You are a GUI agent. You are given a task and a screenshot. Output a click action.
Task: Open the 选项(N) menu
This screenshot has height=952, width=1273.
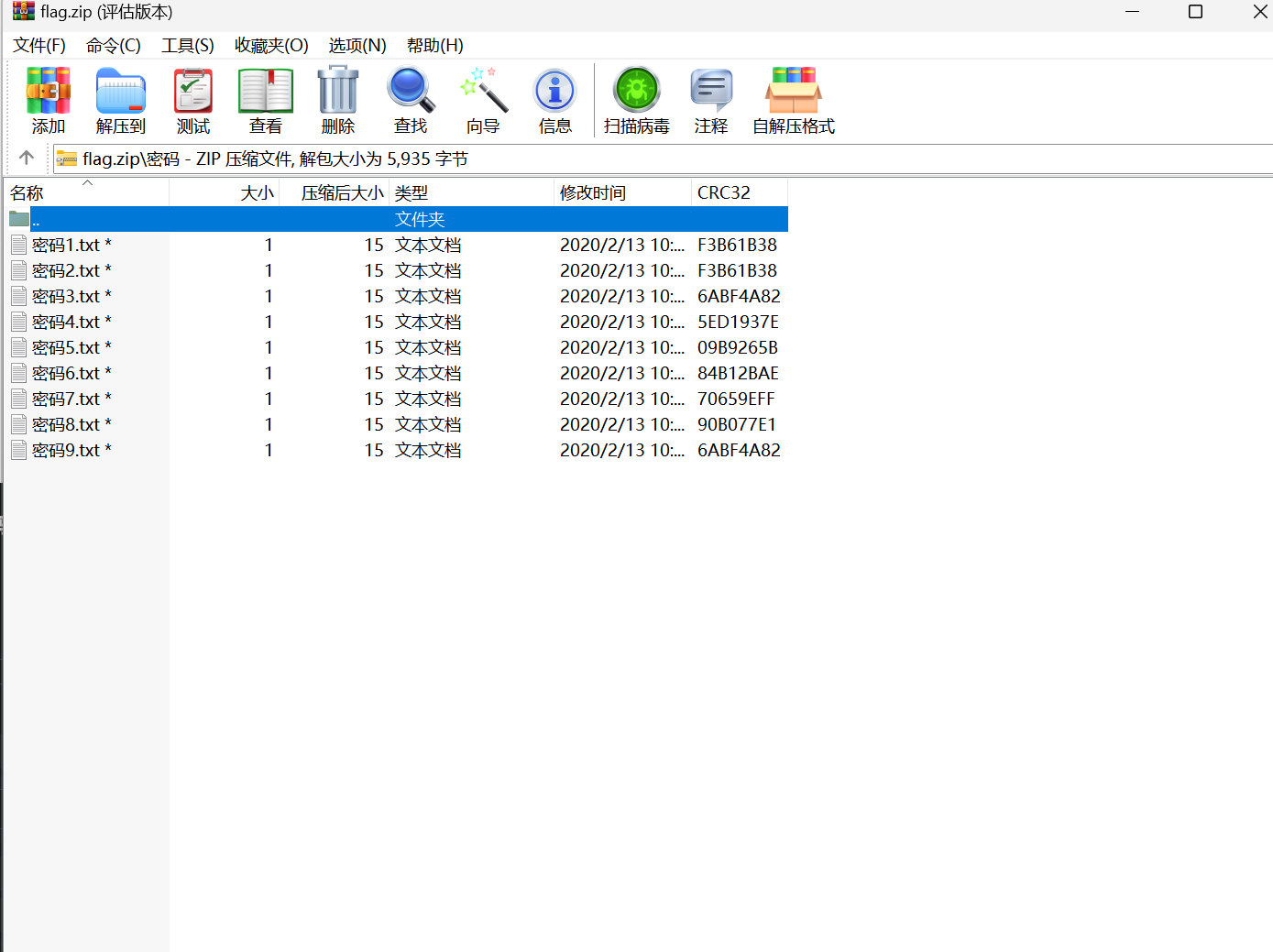[x=357, y=45]
